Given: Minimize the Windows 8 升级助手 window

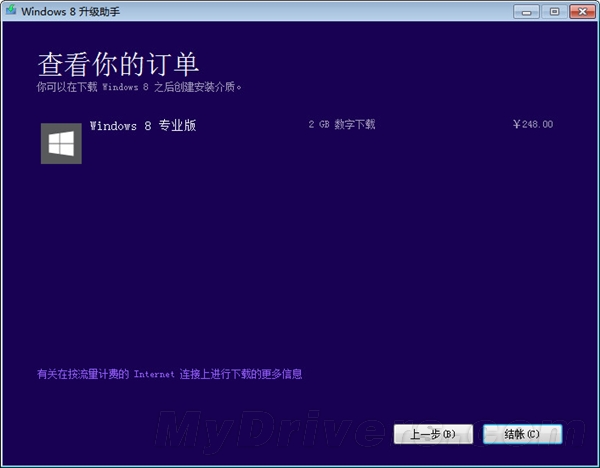Looking at the screenshot, I should pyautogui.click(x=526, y=11).
